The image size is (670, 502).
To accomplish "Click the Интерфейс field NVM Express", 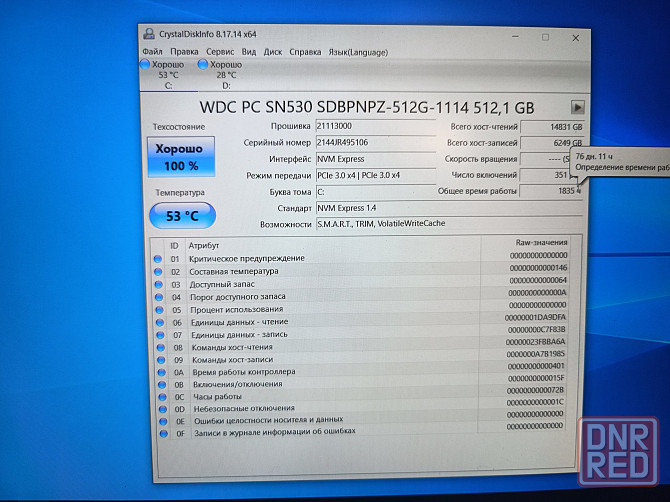I will point(376,159).
